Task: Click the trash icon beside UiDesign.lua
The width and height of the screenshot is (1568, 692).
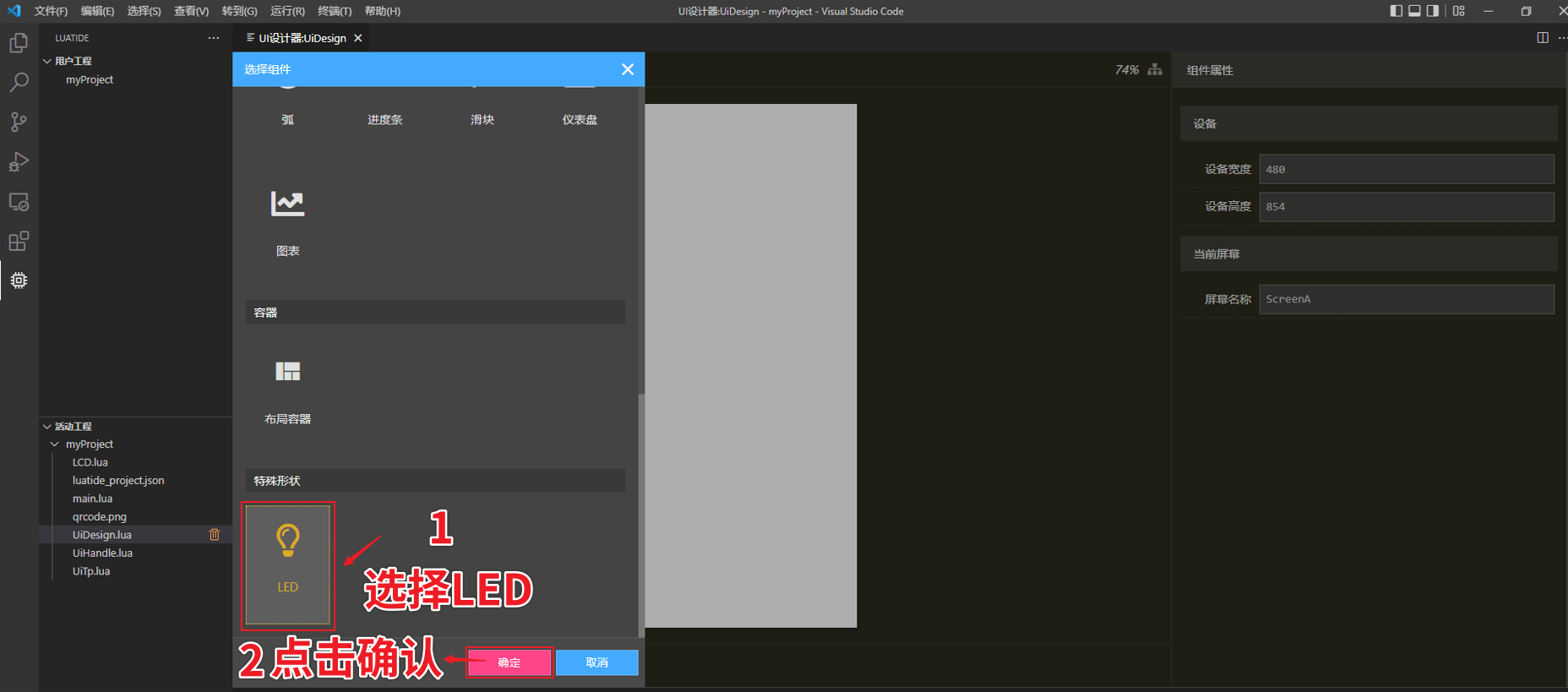Action: coord(215,535)
